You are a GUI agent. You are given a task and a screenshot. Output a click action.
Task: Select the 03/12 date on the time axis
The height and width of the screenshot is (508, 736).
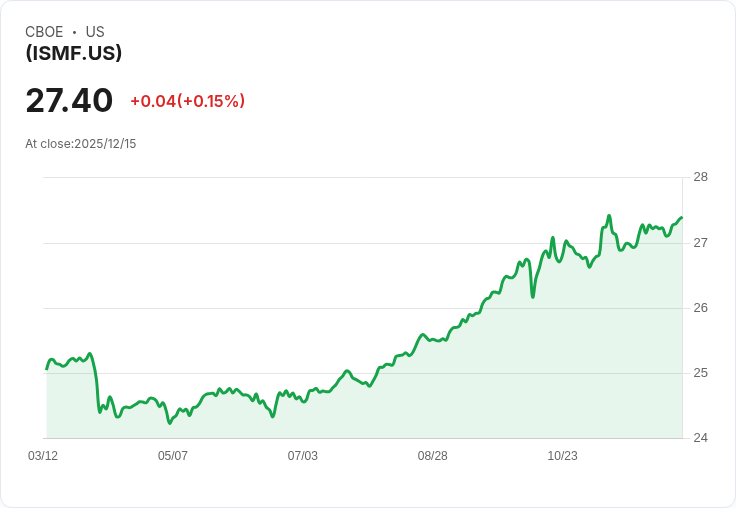[43, 456]
